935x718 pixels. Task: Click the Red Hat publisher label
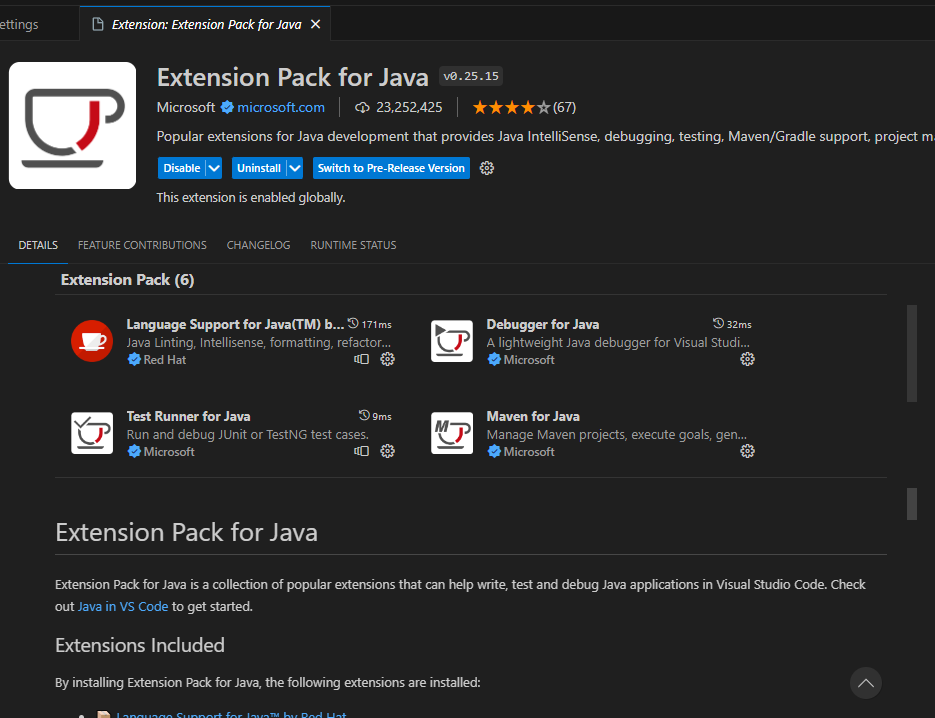(165, 360)
